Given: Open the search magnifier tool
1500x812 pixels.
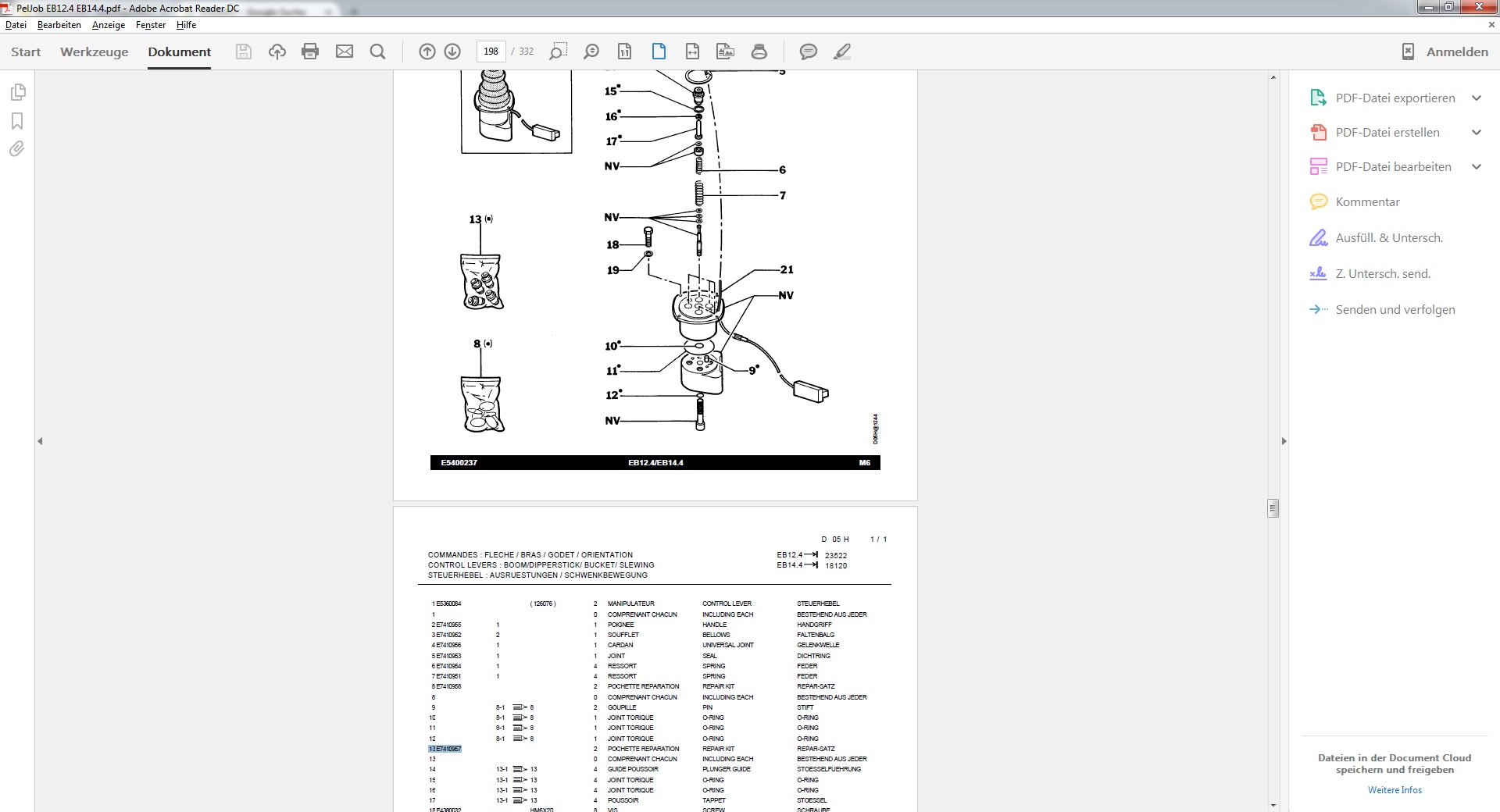Looking at the screenshot, I should [377, 52].
